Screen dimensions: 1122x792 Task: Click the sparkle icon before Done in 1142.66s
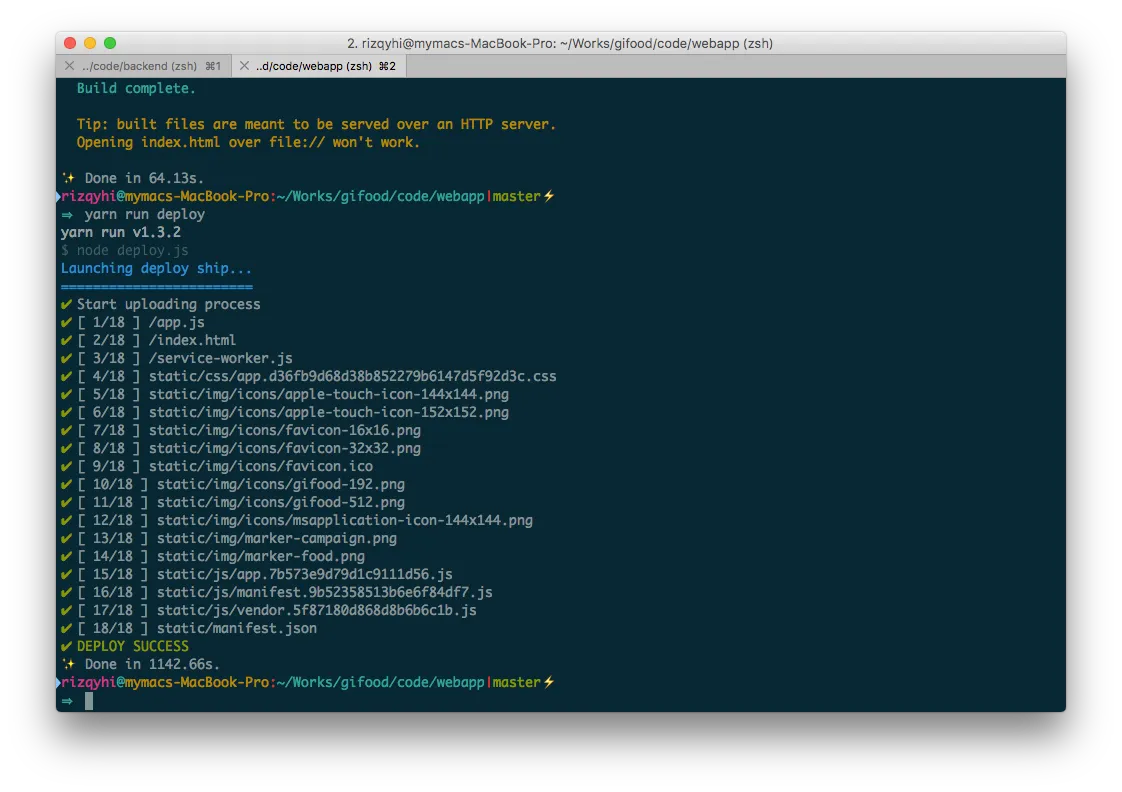68,664
